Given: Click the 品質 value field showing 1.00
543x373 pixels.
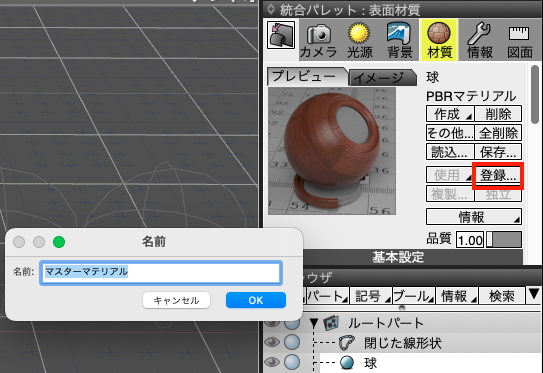Looking at the screenshot, I should (470, 240).
